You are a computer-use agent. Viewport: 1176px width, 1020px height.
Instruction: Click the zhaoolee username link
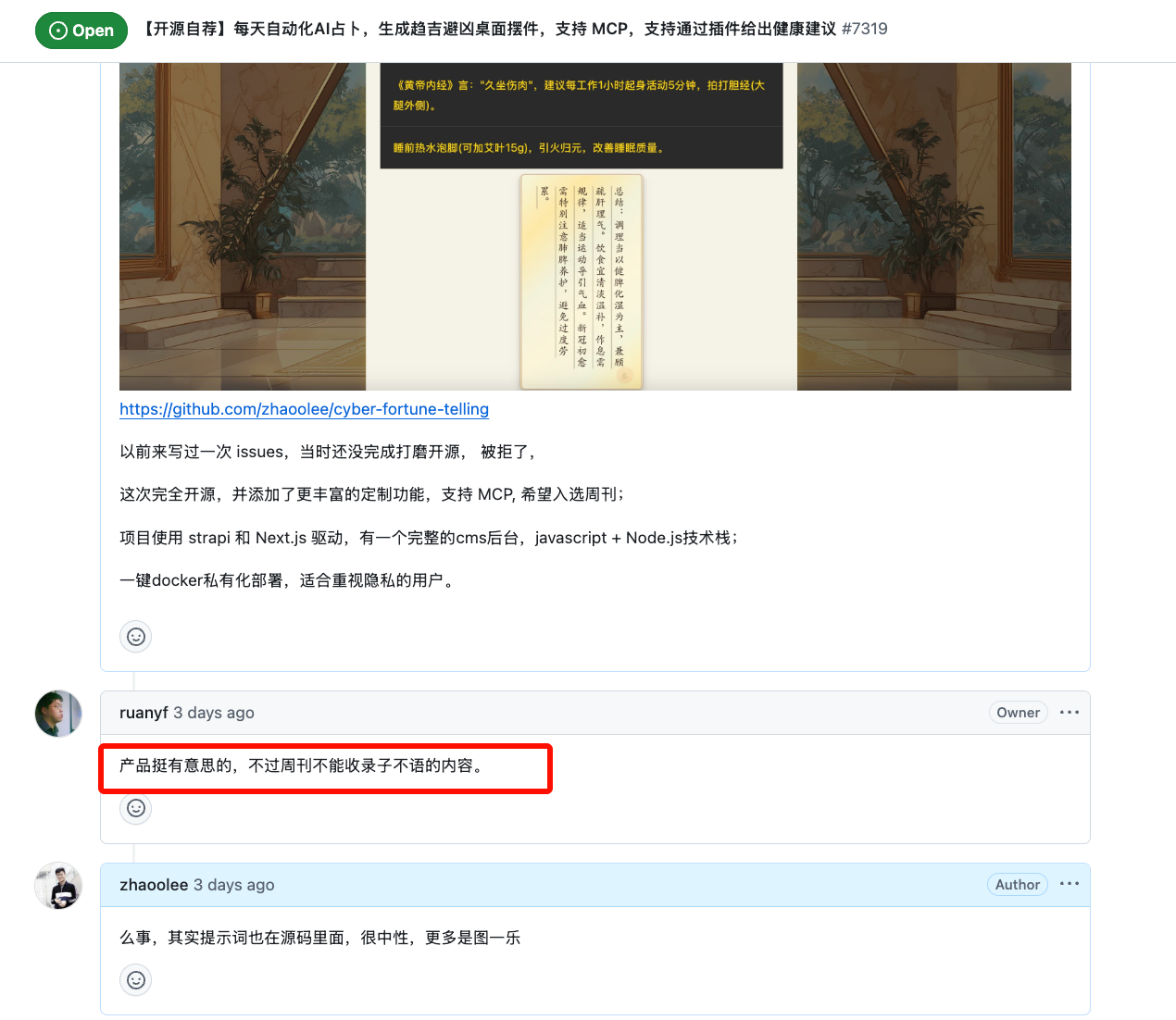click(154, 885)
